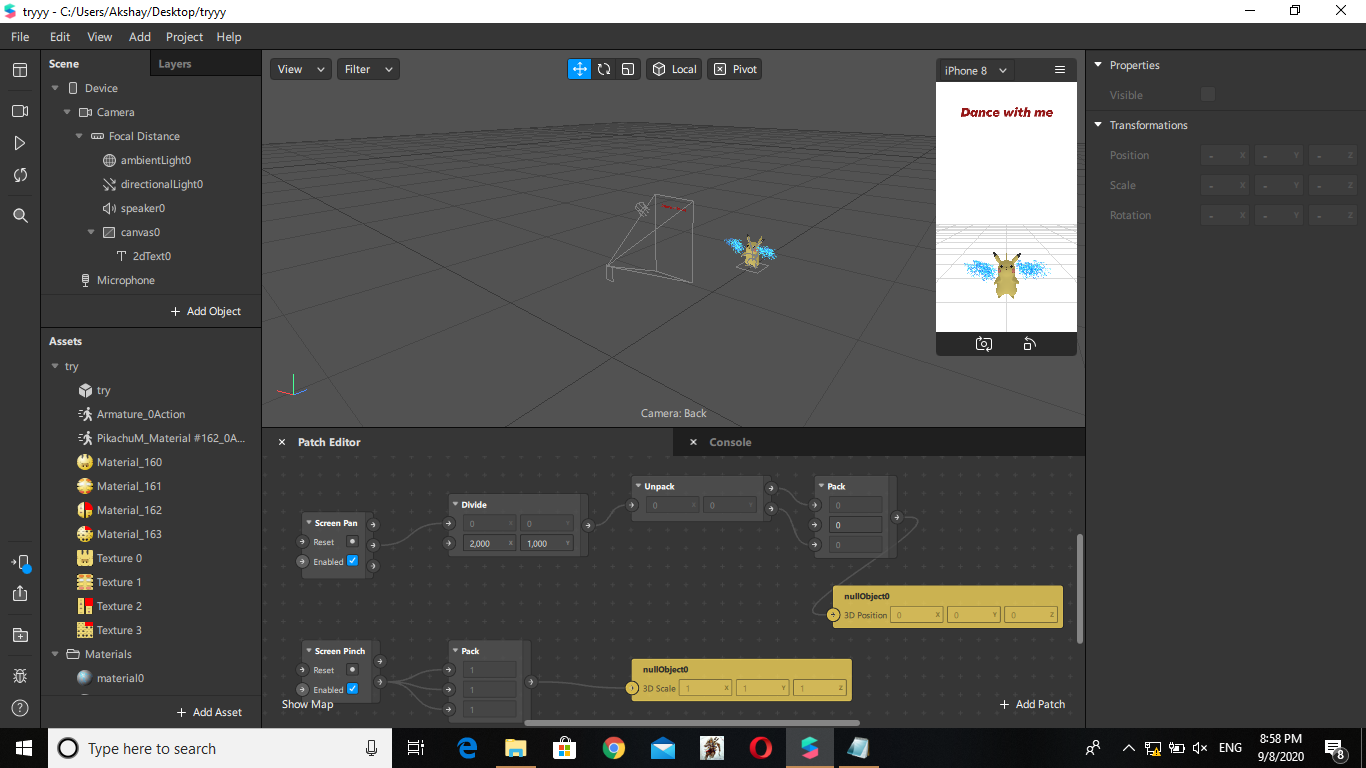1366x768 pixels.
Task: Select speaker0 in the Scene tree
Action: (x=142, y=208)
